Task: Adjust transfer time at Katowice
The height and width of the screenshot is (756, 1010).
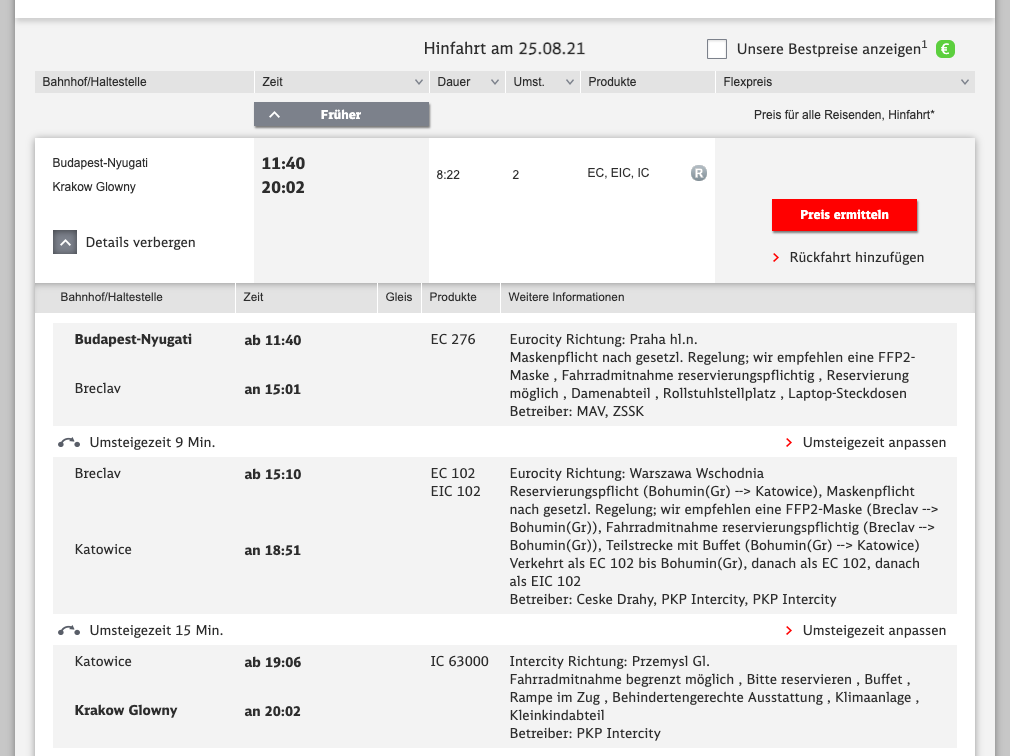Action: [x=873, y=631]
